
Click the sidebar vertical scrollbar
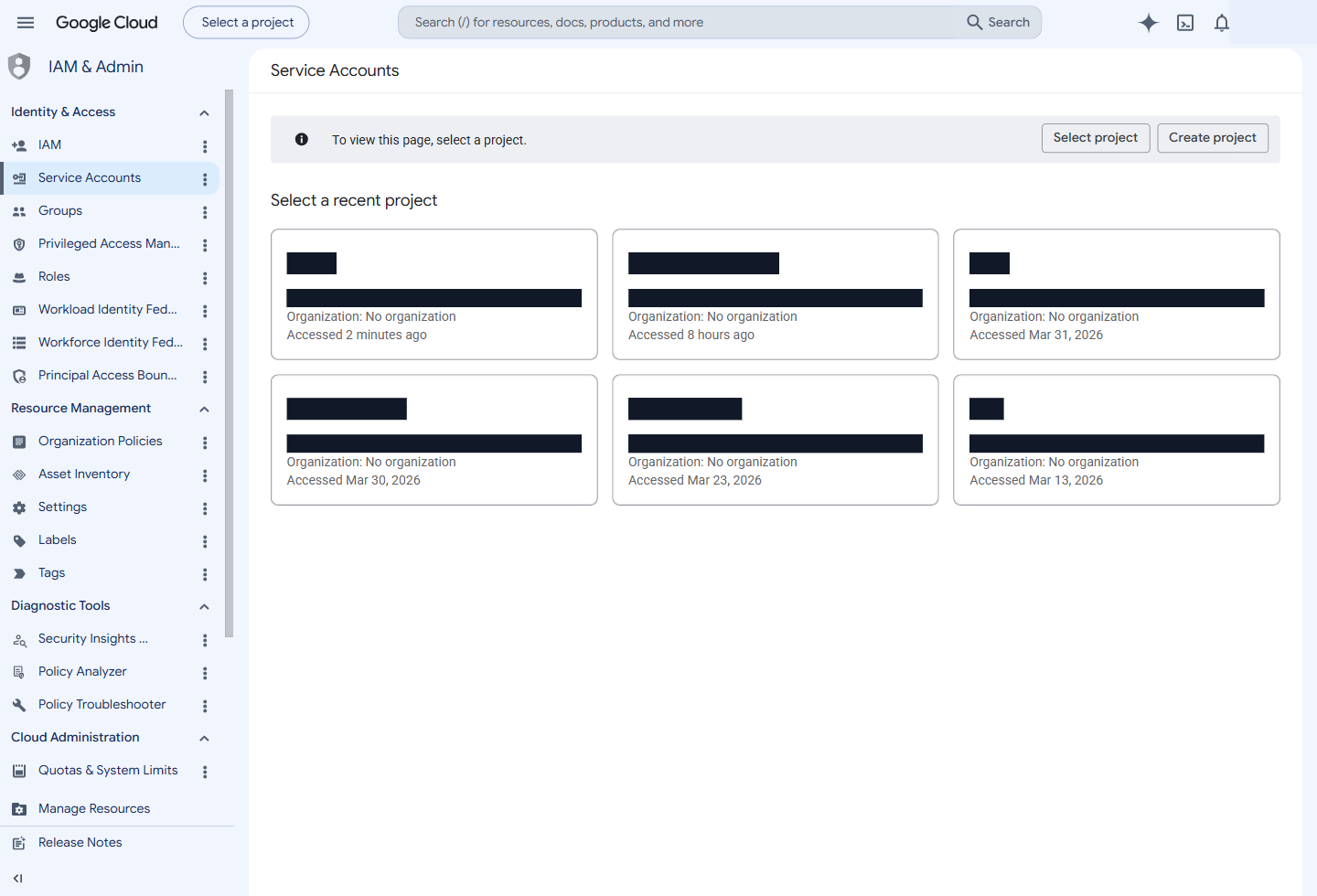click(230, 363)
